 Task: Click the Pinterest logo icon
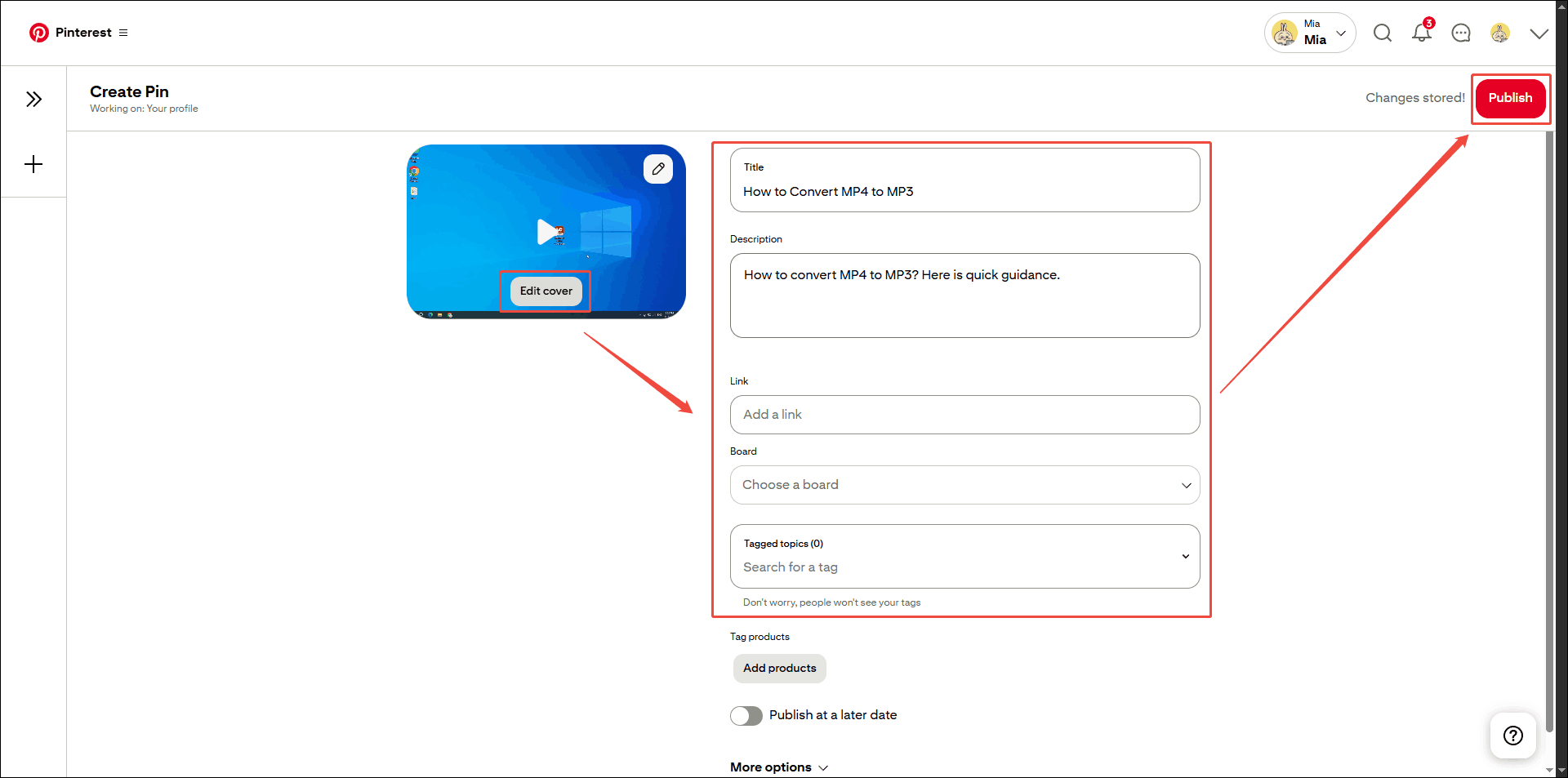pos(38,33)
